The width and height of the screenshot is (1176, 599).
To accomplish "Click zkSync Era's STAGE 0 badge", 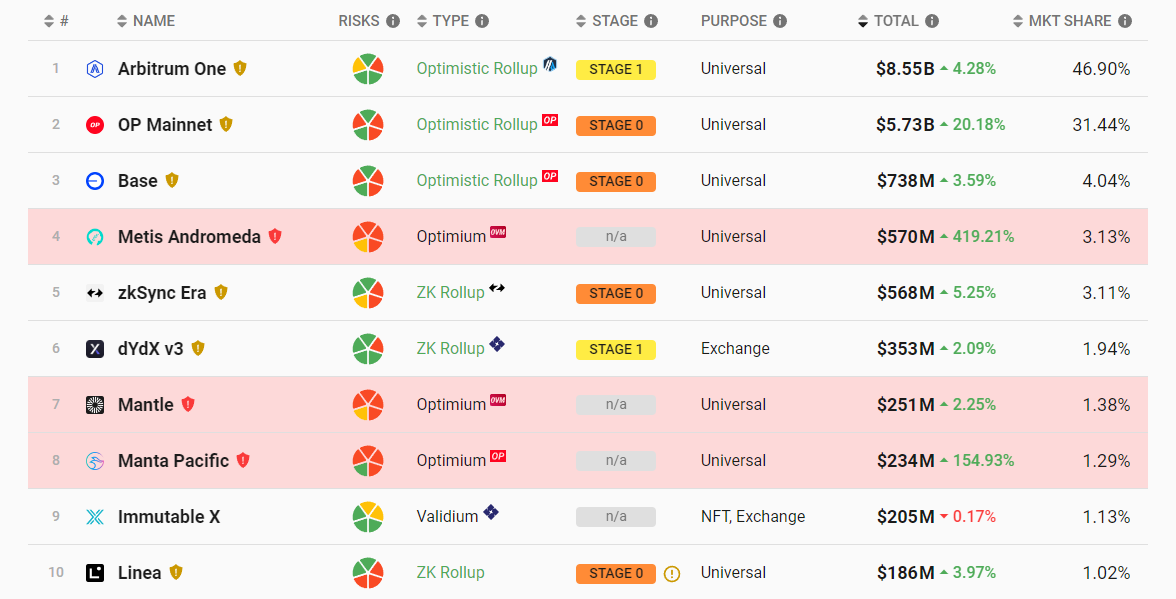I will click(x=615, y=294).
